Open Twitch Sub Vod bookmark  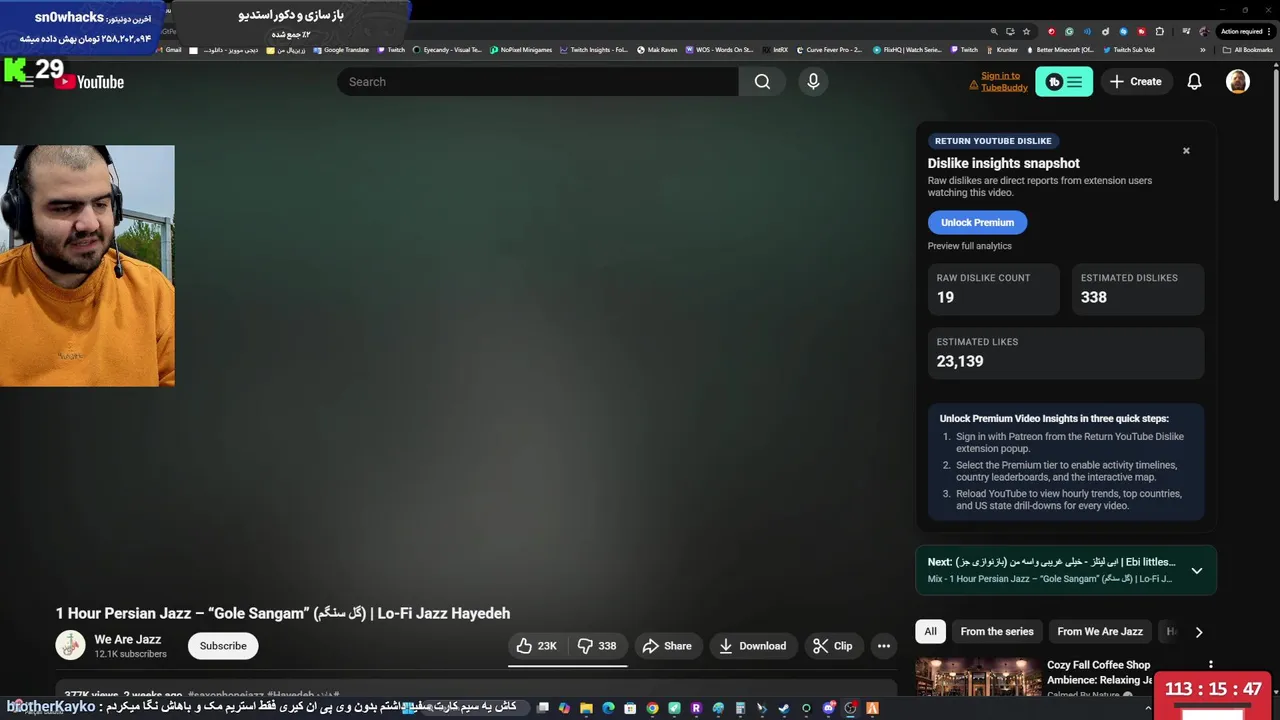[x=1129, y=50]
